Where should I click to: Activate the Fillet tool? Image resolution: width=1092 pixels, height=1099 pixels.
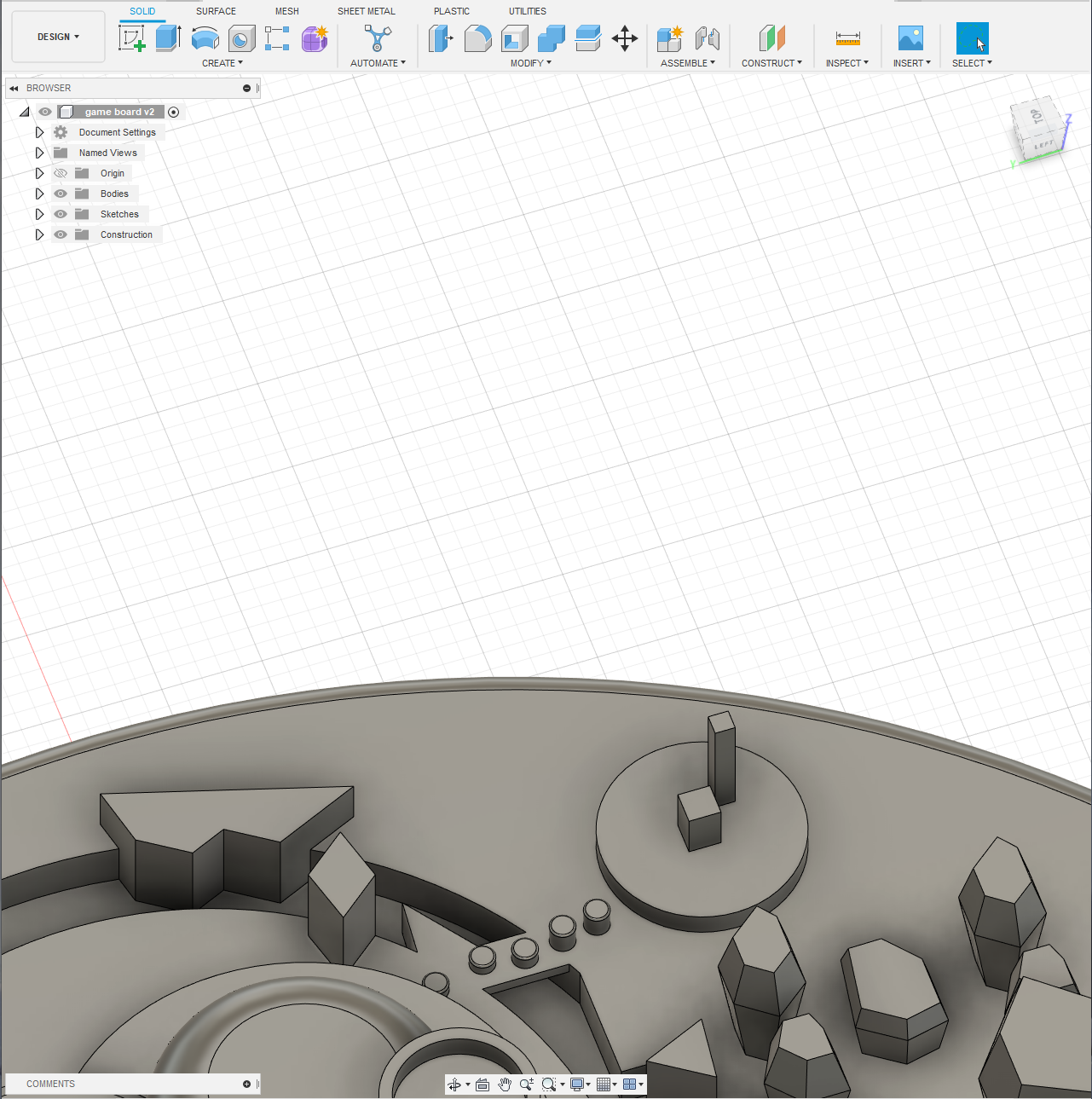(x=477, y=38)
